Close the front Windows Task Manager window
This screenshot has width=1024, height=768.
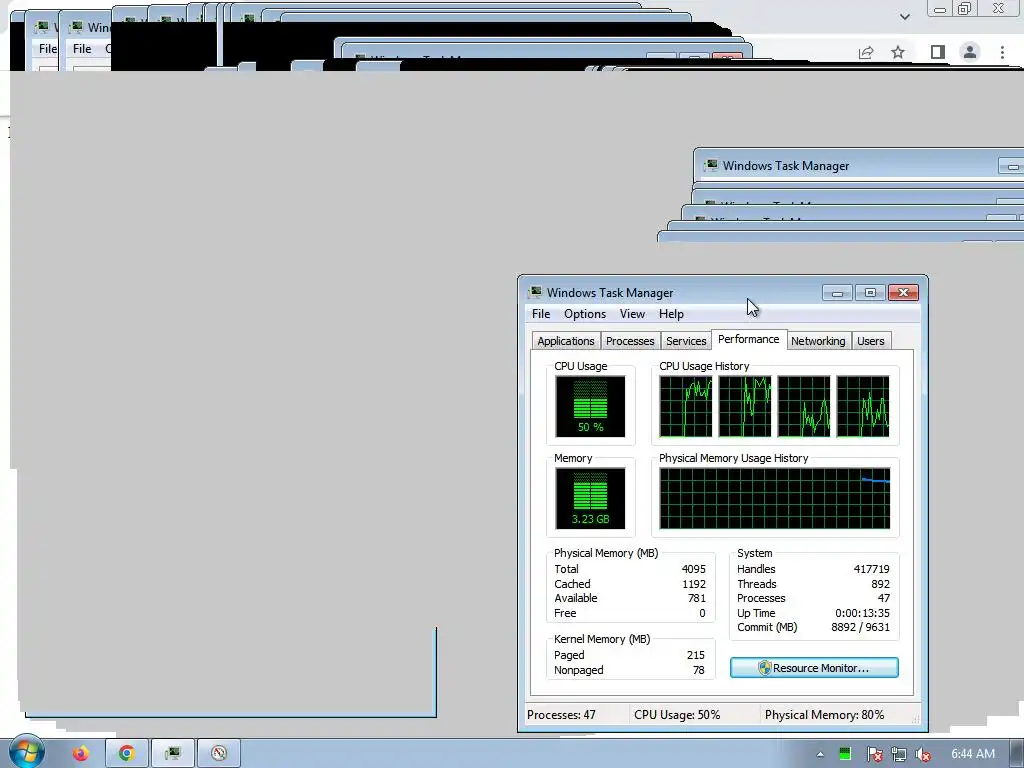(x=903, y=293)
